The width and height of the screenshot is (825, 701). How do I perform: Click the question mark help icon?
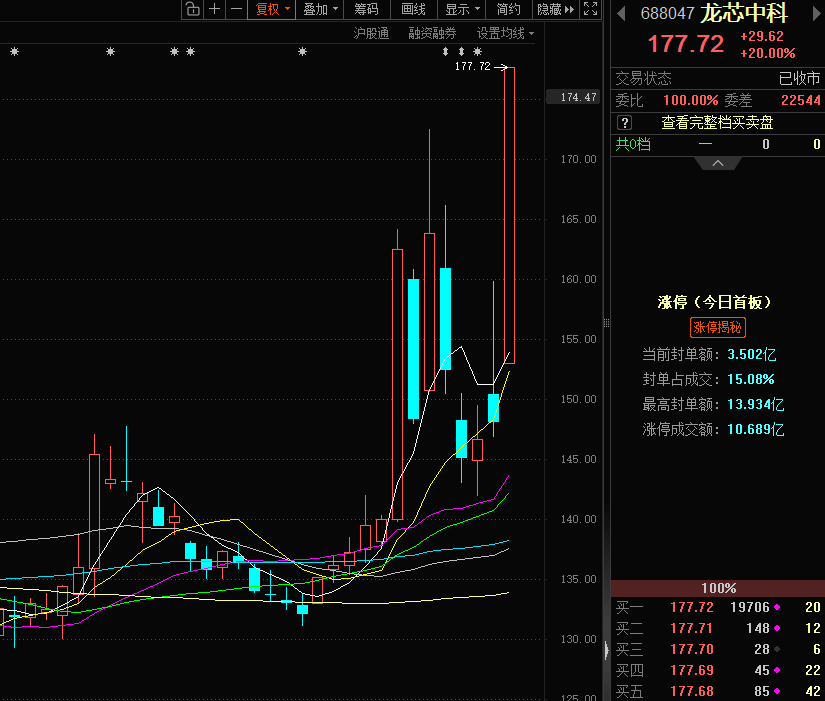625,122
